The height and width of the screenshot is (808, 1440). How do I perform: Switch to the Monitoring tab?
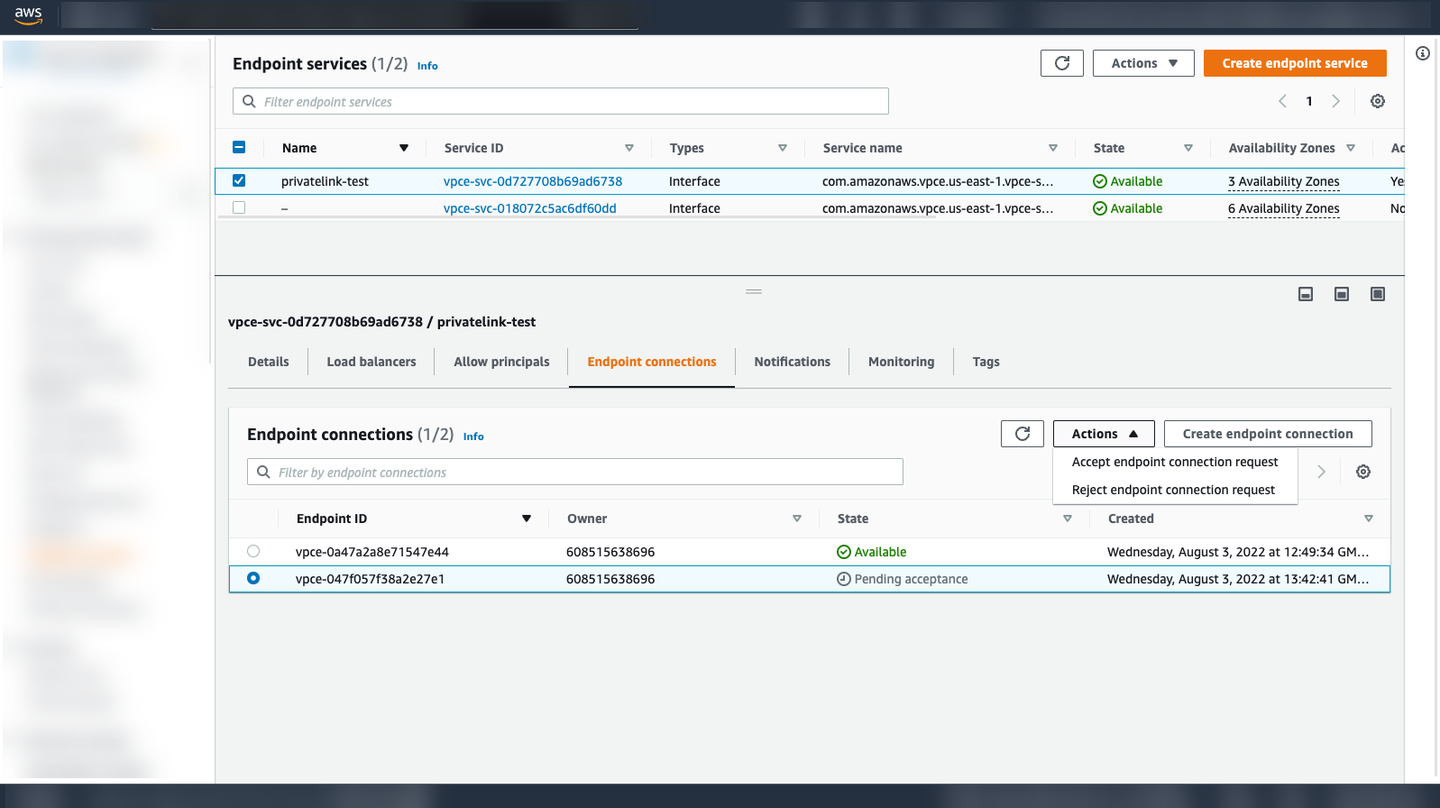pyautogui.click(x=901, y=362)
